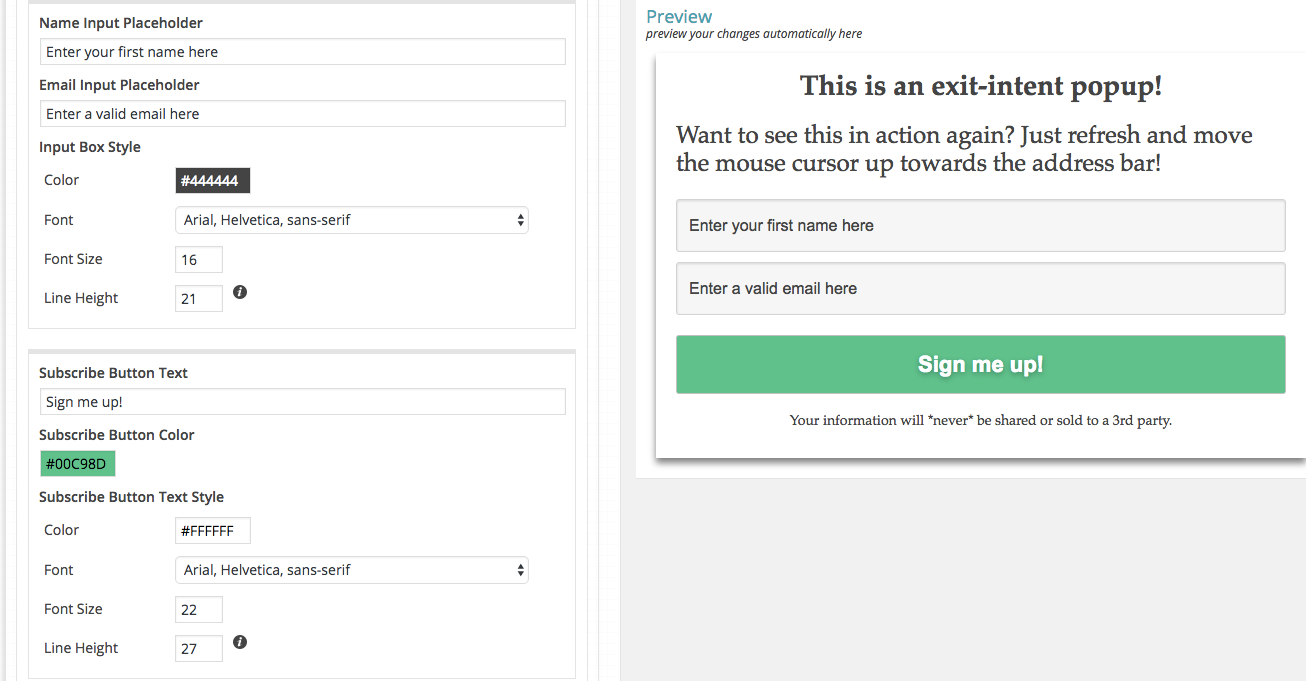This screenshot has width=1306, height=681.
Task: Click the Name Input Placeholder field
Action: [302, 52]
